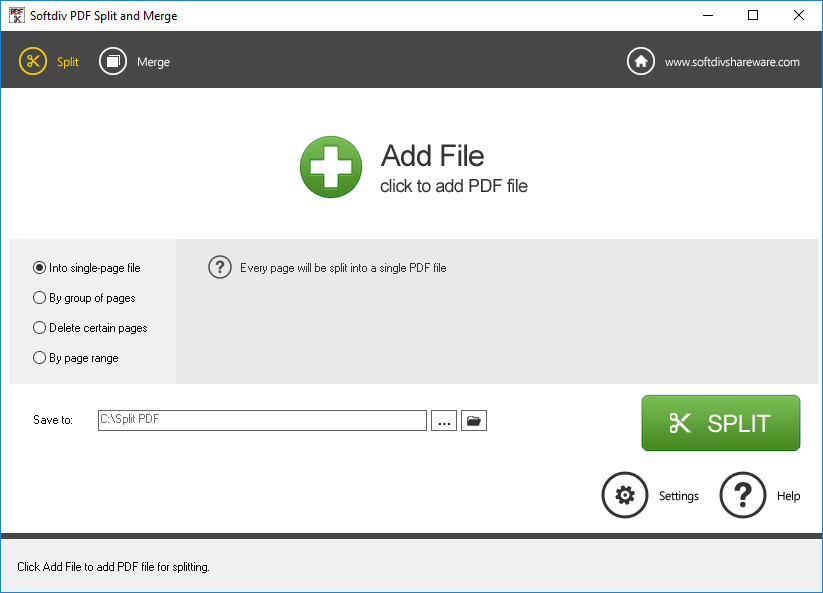
Task: Select By page range option
Action: pos(76,358)
